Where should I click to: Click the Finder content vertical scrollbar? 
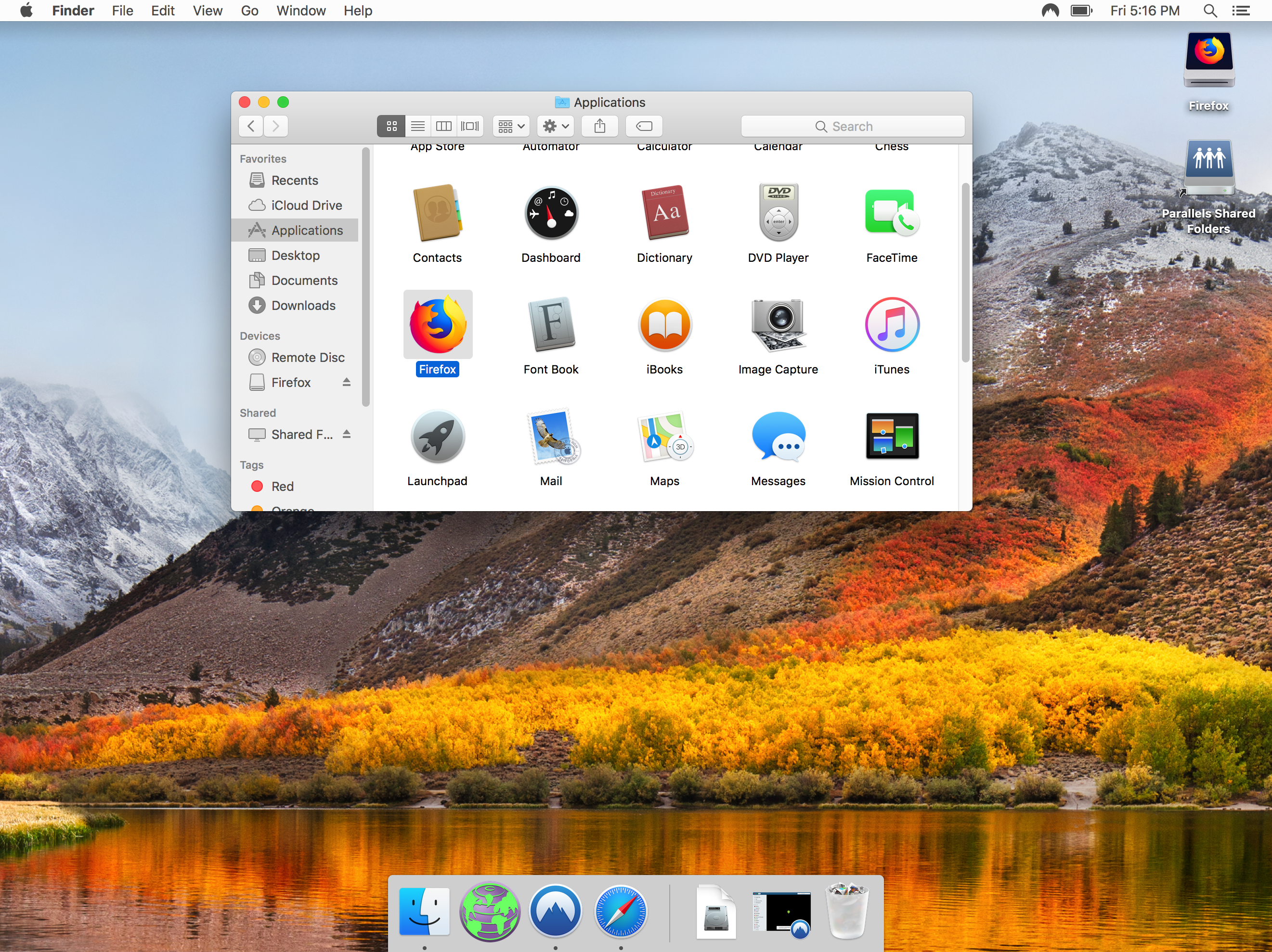965,273
